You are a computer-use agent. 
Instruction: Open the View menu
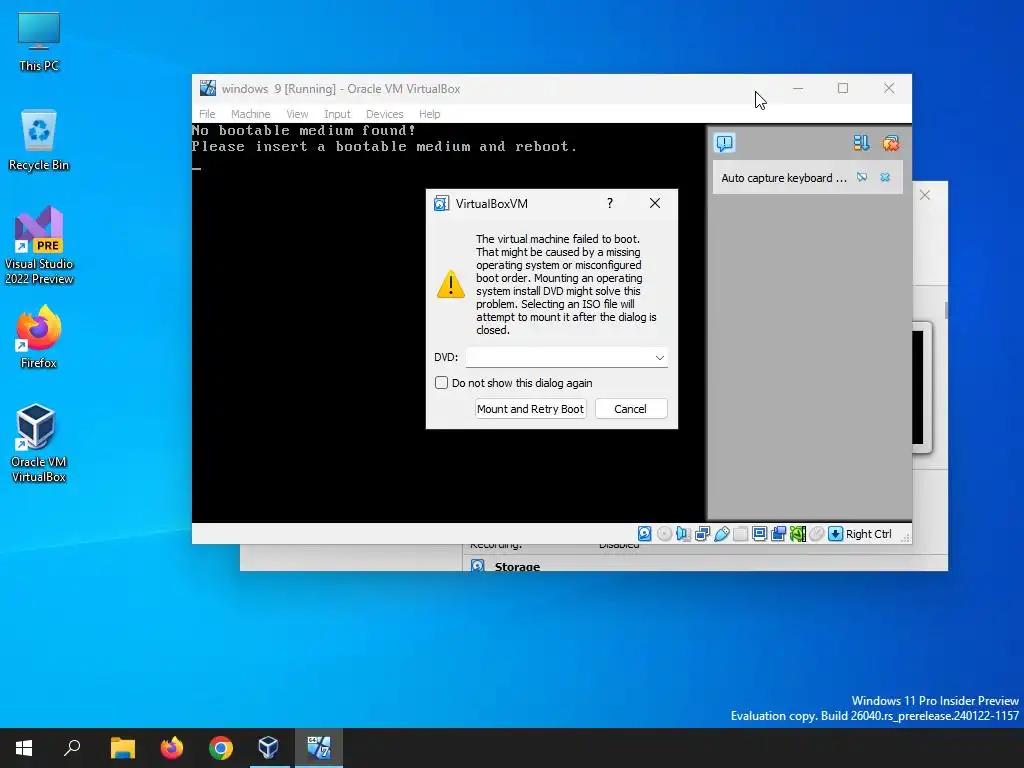pos(297,114)
